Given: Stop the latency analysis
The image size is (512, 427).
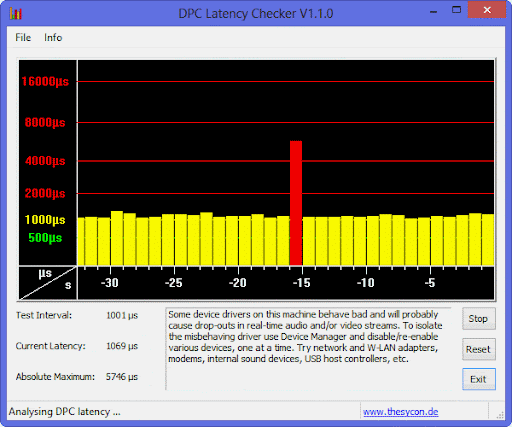Looking at the screenshot, I should tap(478, 319).
